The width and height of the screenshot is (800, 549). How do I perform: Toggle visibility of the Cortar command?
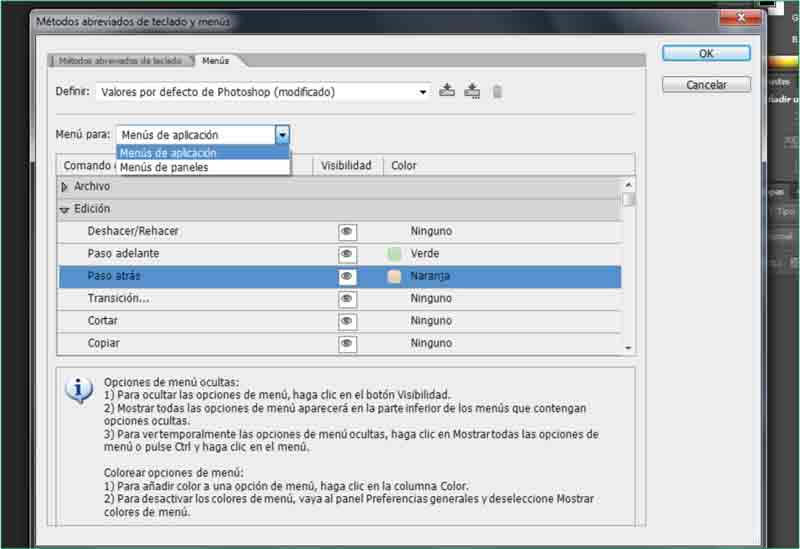(x=347, y=321)
